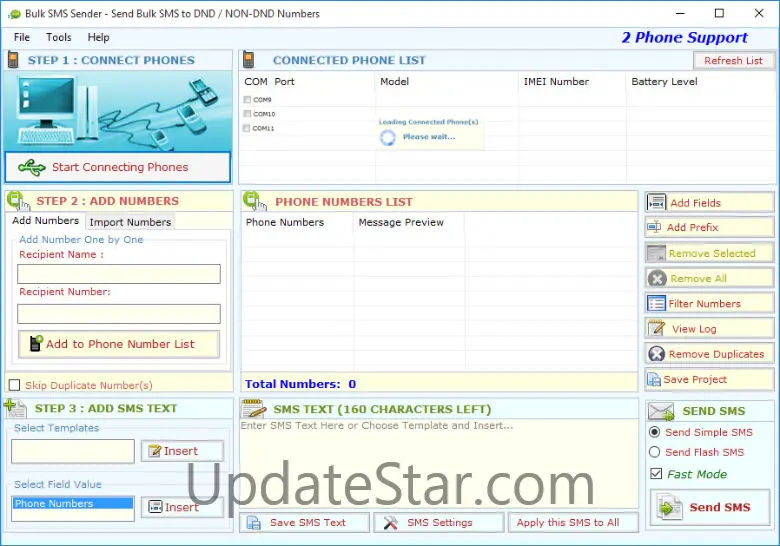Click the template Insert pencil icon
780x546 pixels.
155,451
